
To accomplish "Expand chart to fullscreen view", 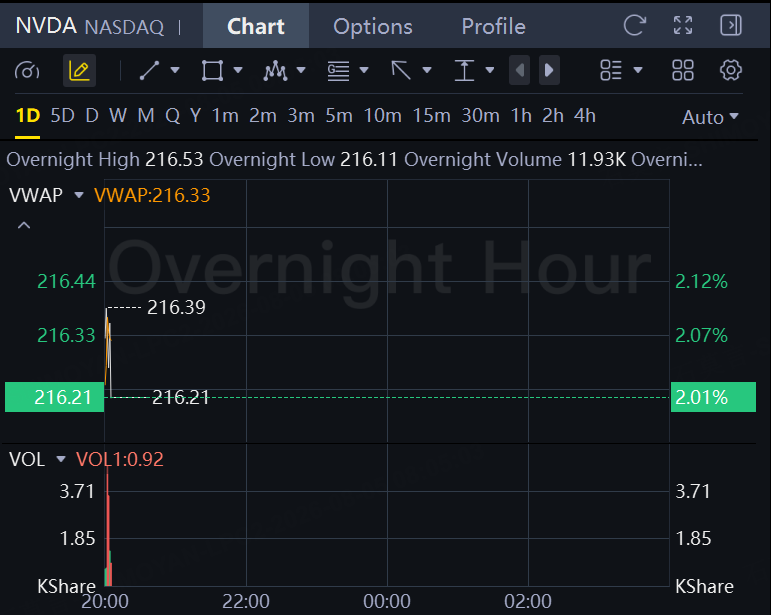I will (683, 25).
